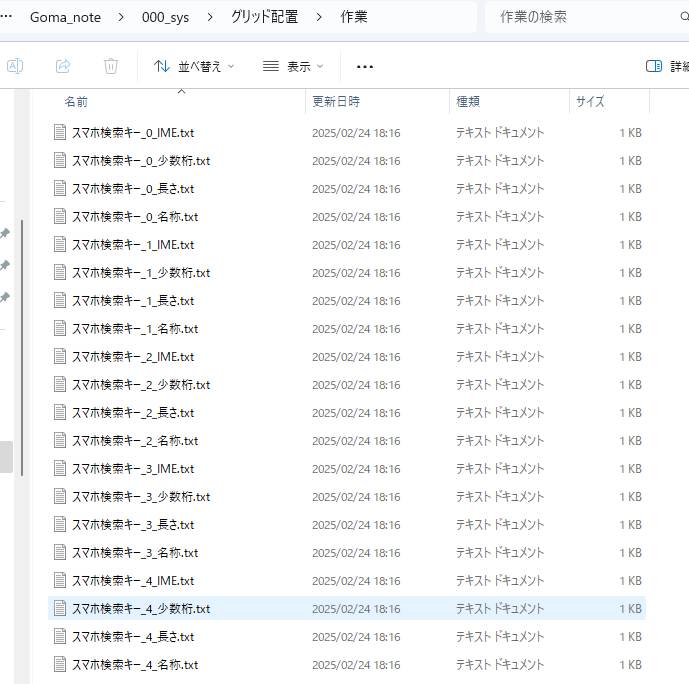
Task: Click the file icon of スマホ検索キー_0_IME.txt
Action: pos(60,132)
